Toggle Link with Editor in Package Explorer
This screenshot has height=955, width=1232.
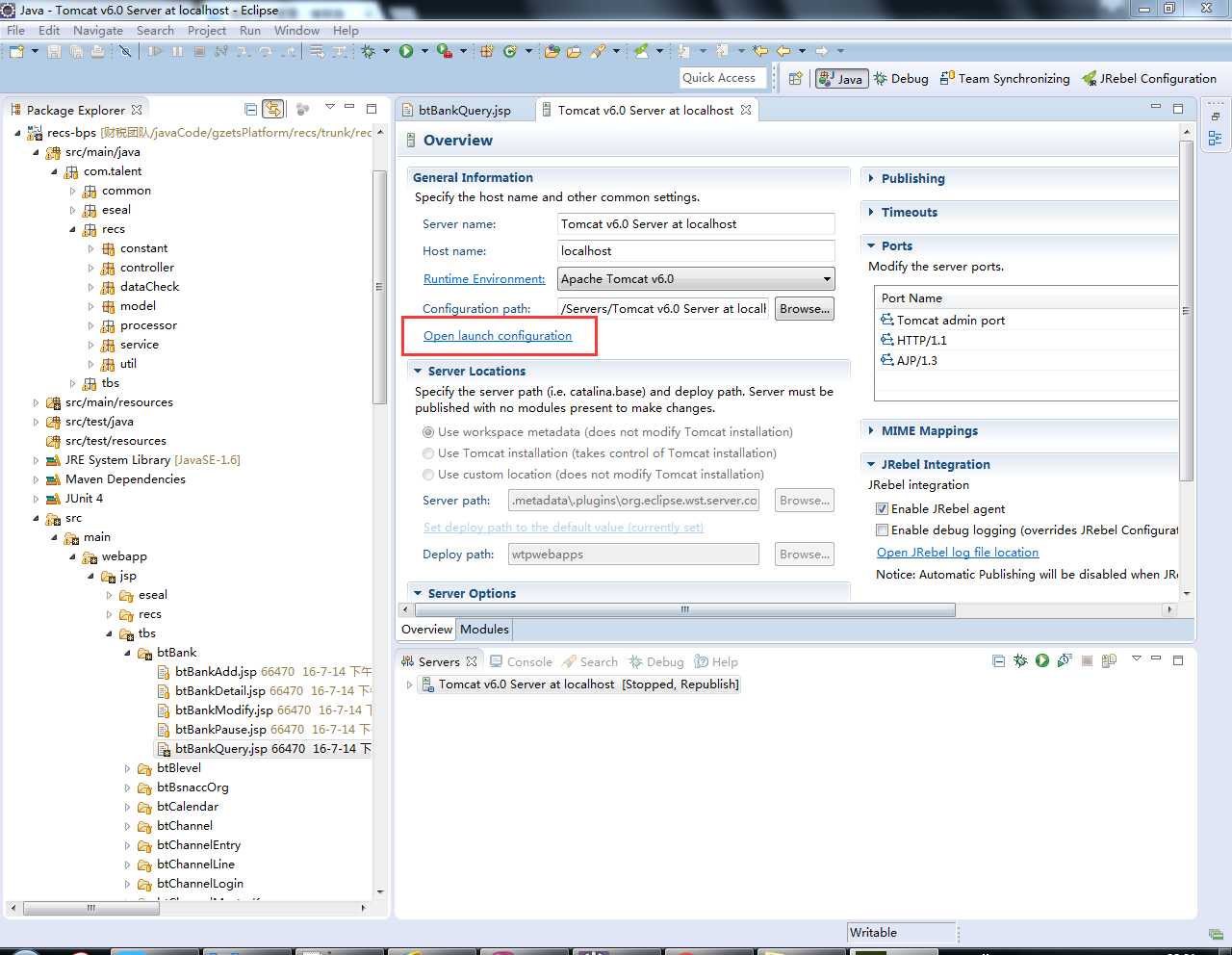click(273, 110)
